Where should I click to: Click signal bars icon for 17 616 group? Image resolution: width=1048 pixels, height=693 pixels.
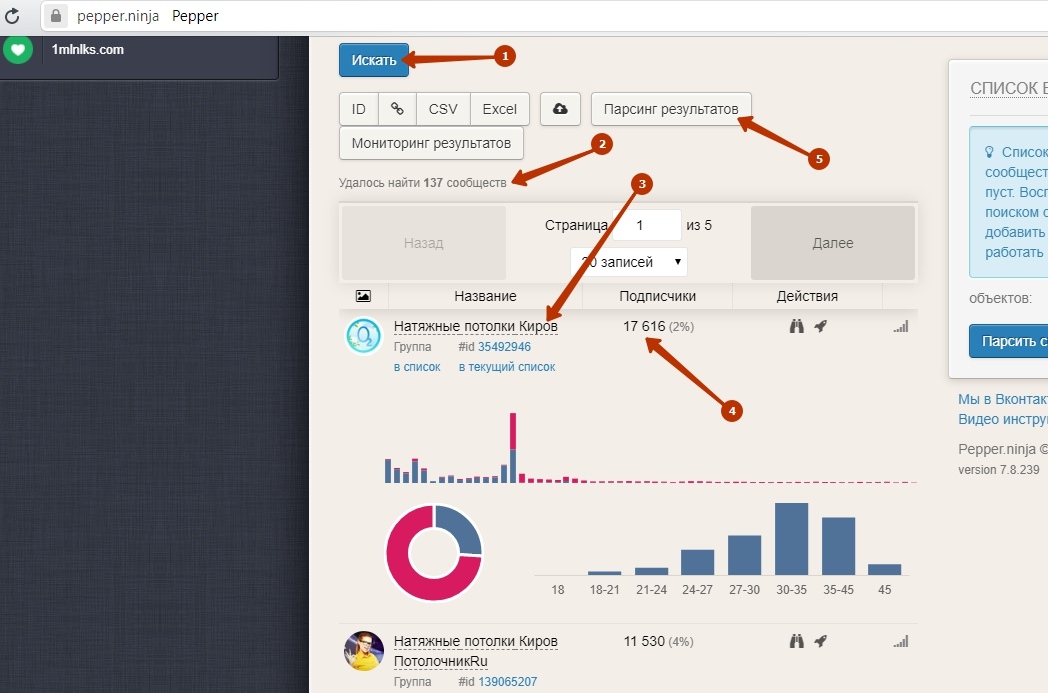pos(901,327)
